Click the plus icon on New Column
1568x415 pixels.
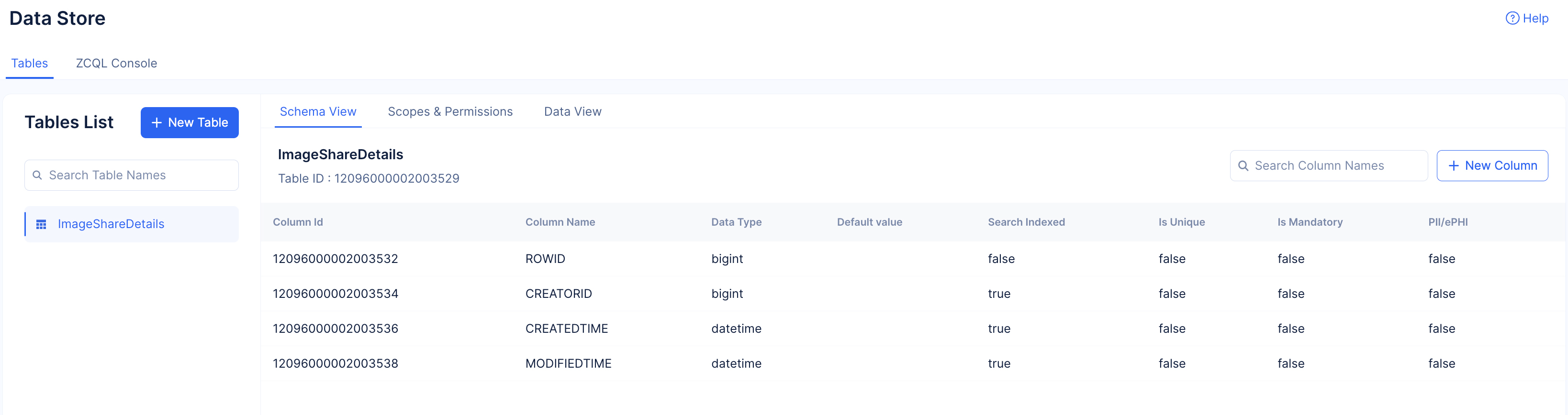click(x=1454, y=166)
